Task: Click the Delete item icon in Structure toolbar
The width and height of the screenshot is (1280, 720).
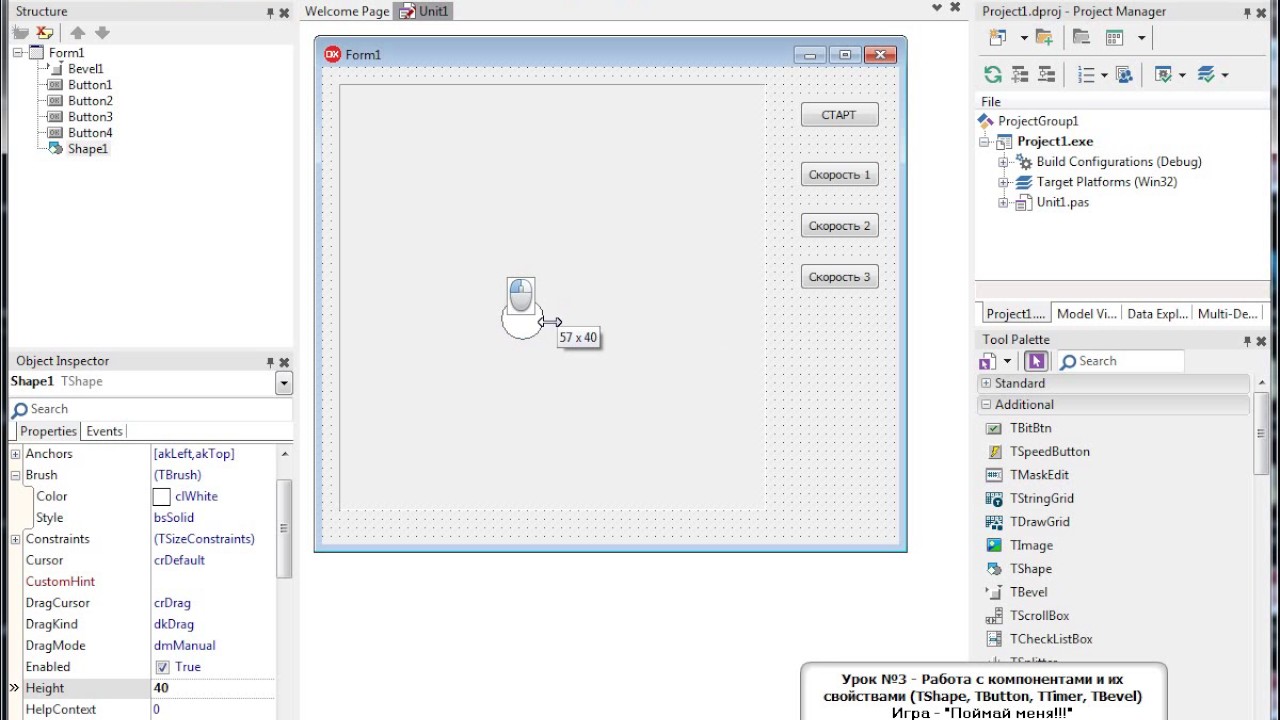Action: click(x=45, y=33)
